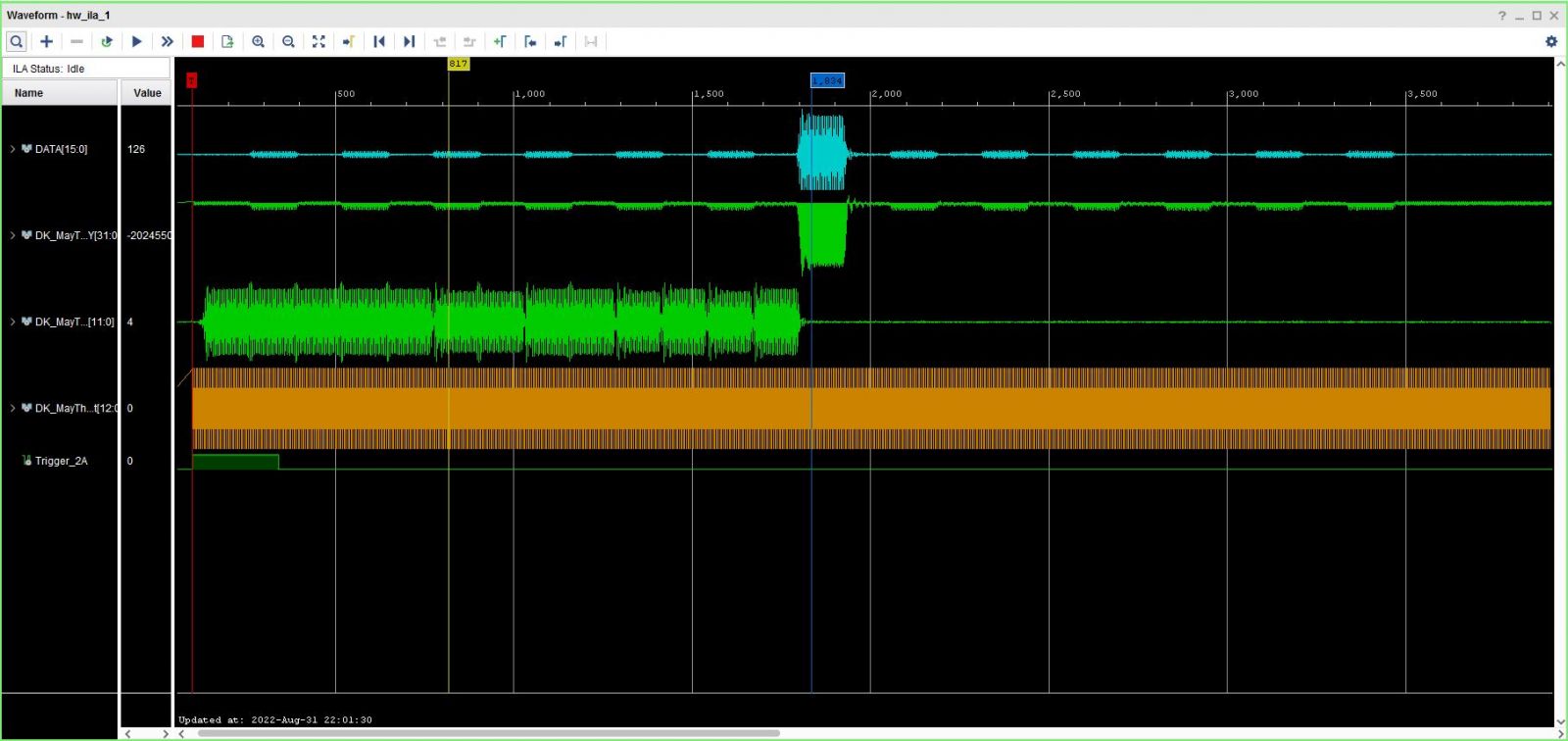Select the Trigger_2A signal row
The width and height of the screenshot is (1568, 741).
point(61,461)
